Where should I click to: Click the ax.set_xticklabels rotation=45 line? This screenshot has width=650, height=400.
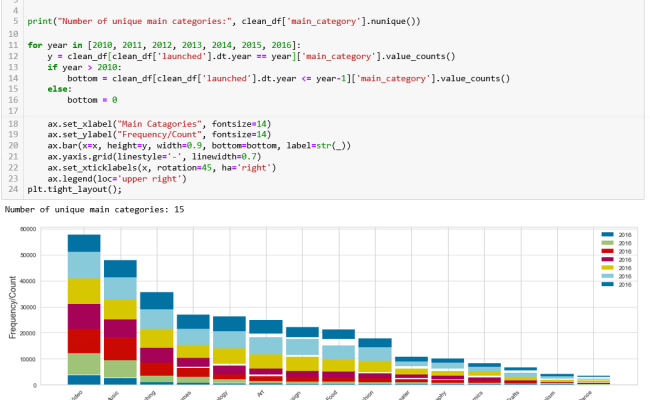(162, 168)
